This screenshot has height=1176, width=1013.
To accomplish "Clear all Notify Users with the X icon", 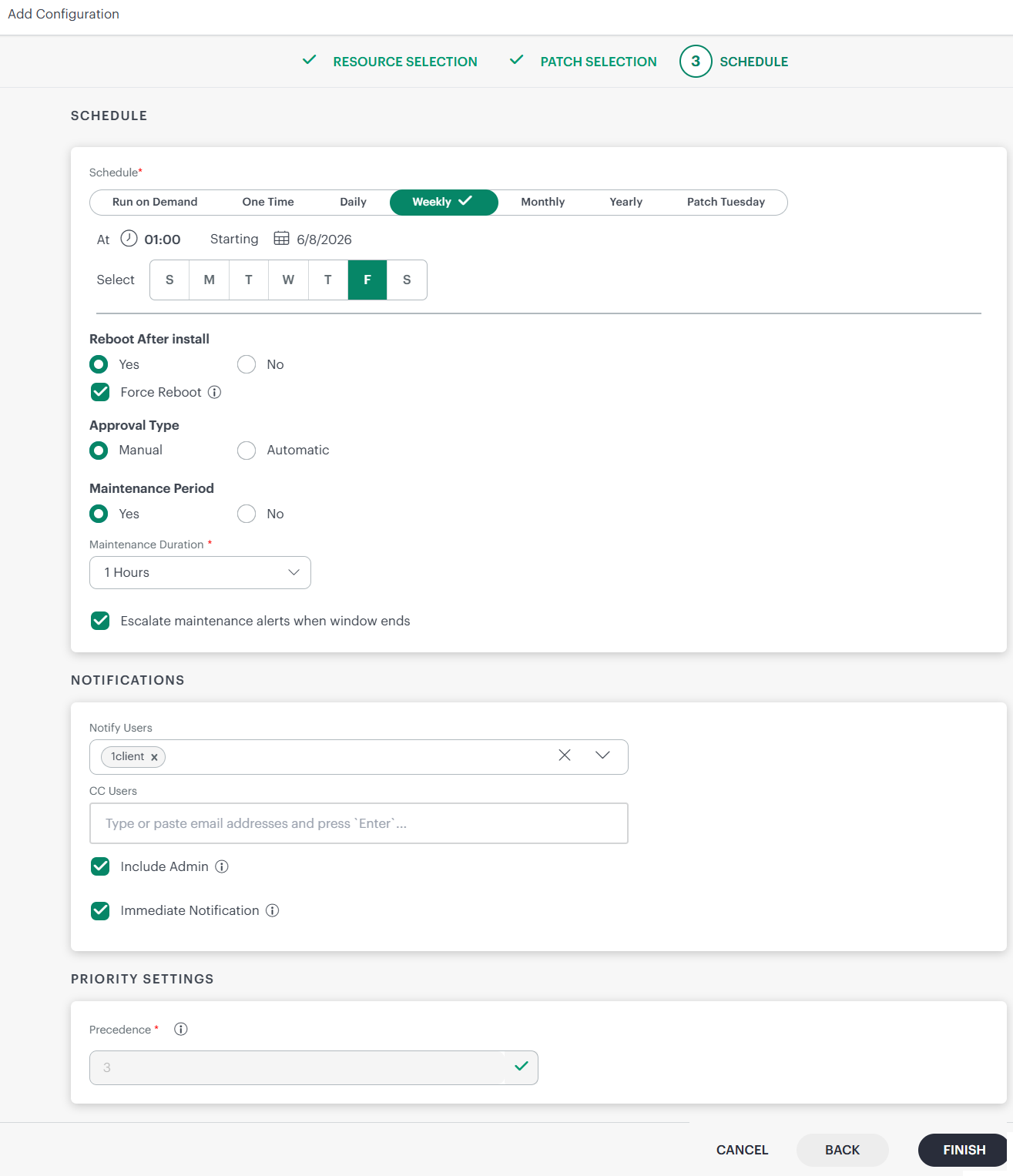I will click(565, 756).
